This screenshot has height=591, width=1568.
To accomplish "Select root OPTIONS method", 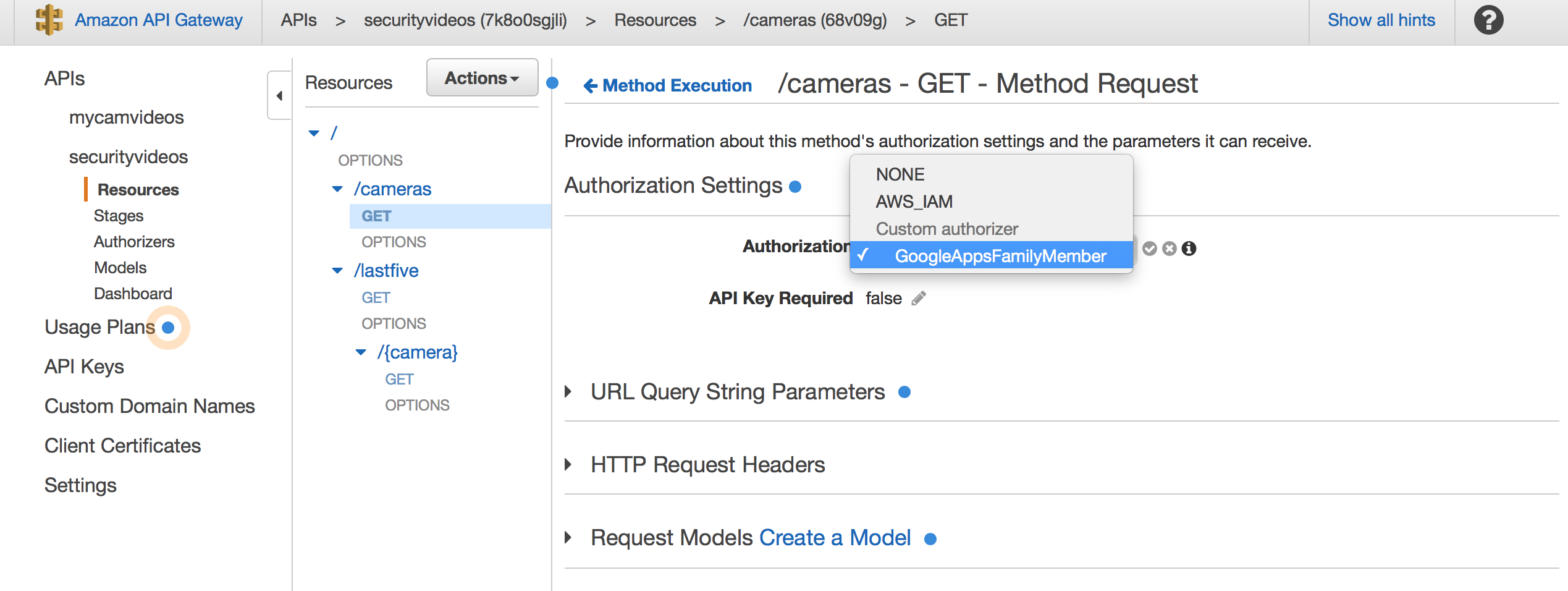I will pyautogui.click(x=370, y=160).
